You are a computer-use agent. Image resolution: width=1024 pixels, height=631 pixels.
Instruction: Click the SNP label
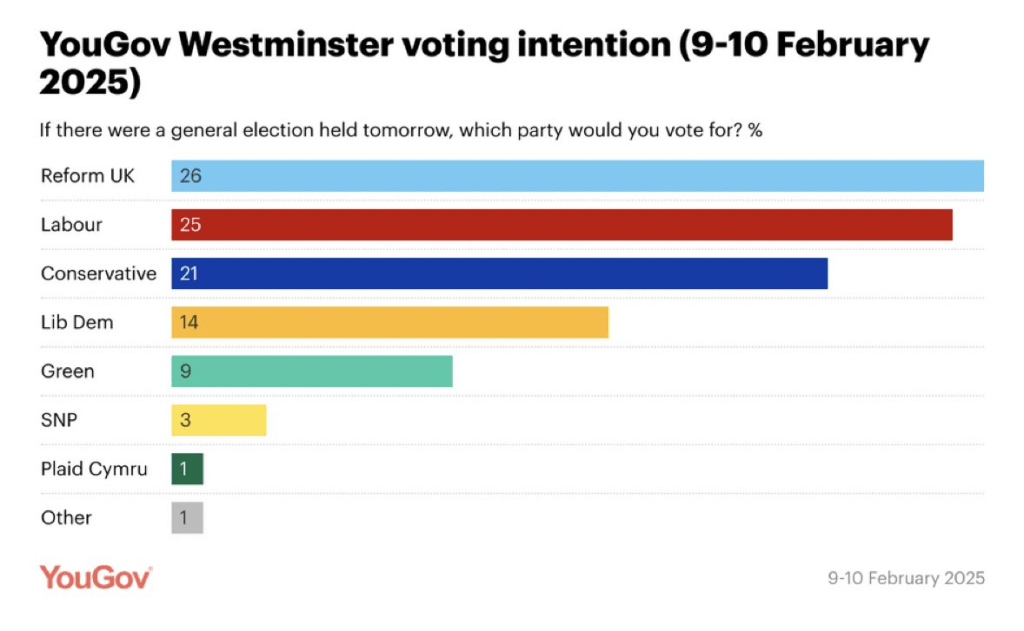[59, 420]
